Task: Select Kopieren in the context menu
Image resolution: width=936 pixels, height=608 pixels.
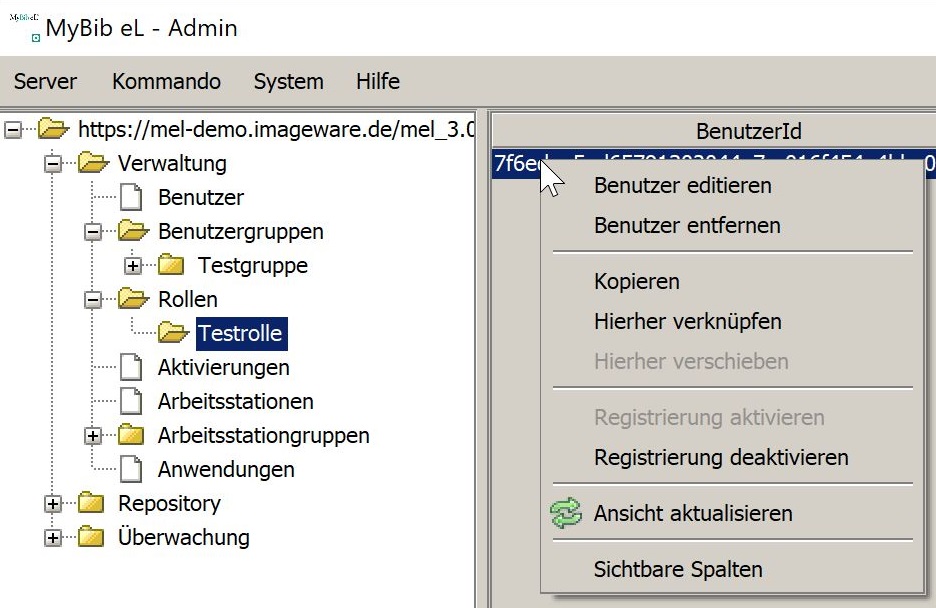Action: pyautogui.click(x=733, y=282)
